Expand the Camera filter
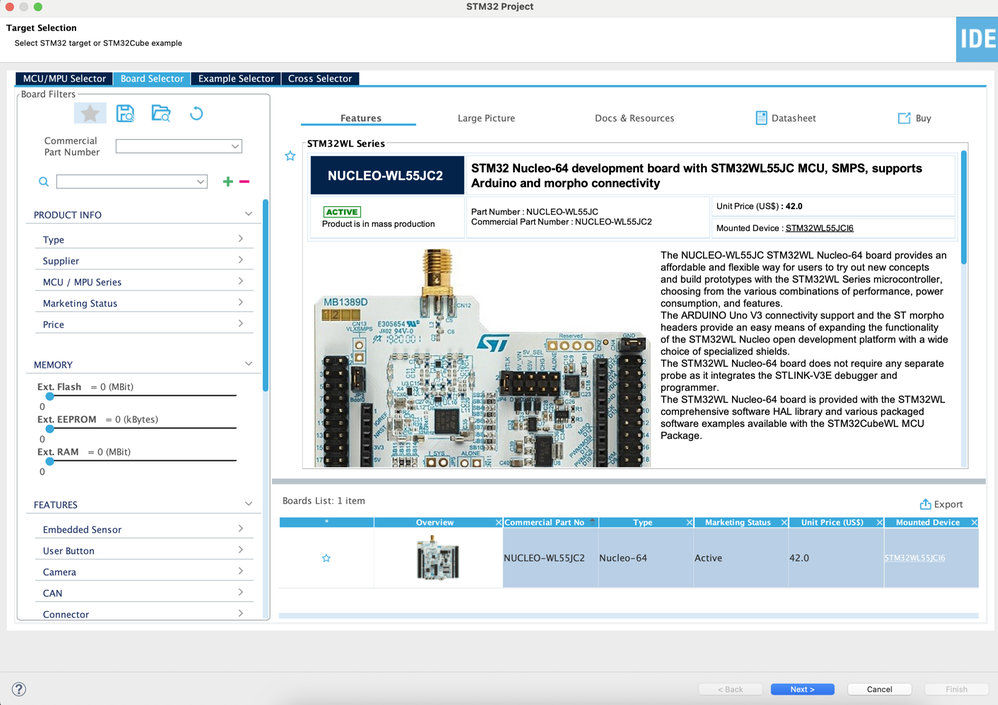998x705 pixels. (241, 571)
